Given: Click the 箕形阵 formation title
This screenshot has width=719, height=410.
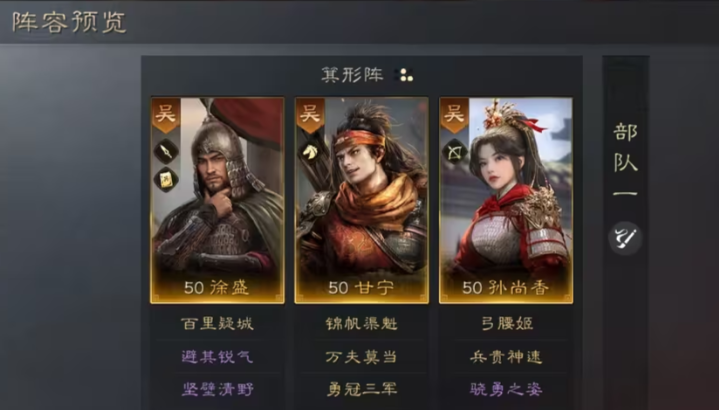Looking at the screenshot, I should [x=352, y=74].
